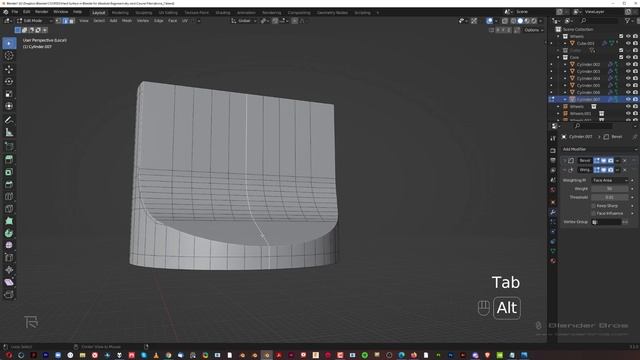Open Object Data properties tab
Screen dimensions: 640x360
553,251
